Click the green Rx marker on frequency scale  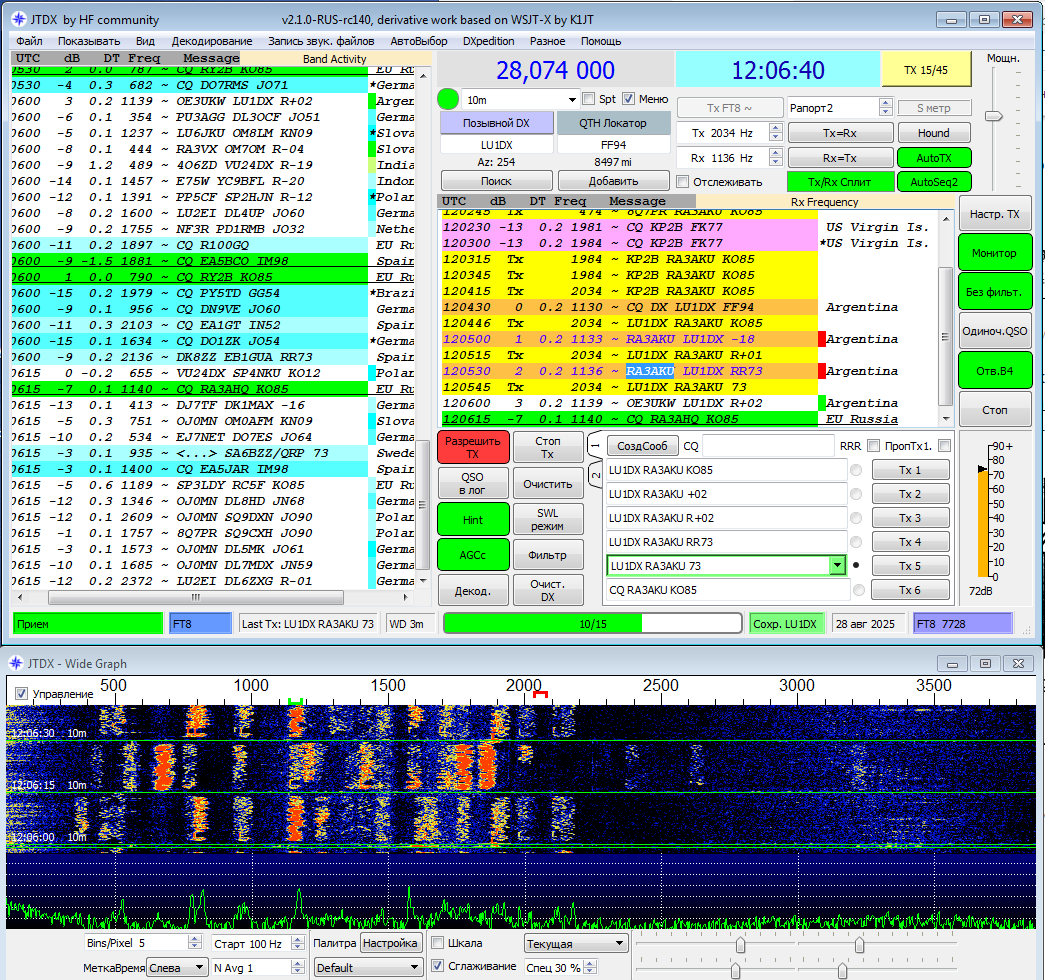tap(295, 701)
